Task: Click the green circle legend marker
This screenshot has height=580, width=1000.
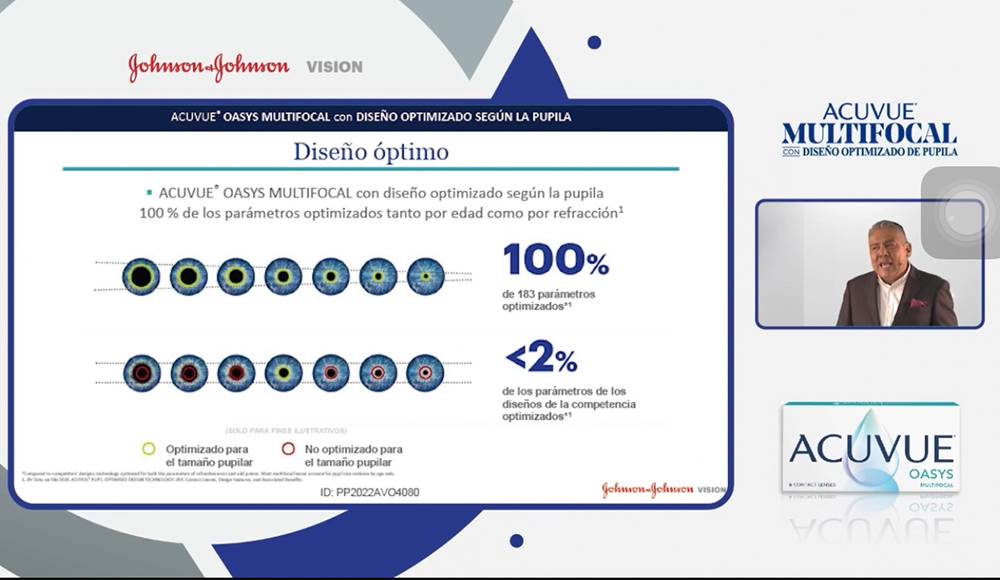Action: pos(149,449)
